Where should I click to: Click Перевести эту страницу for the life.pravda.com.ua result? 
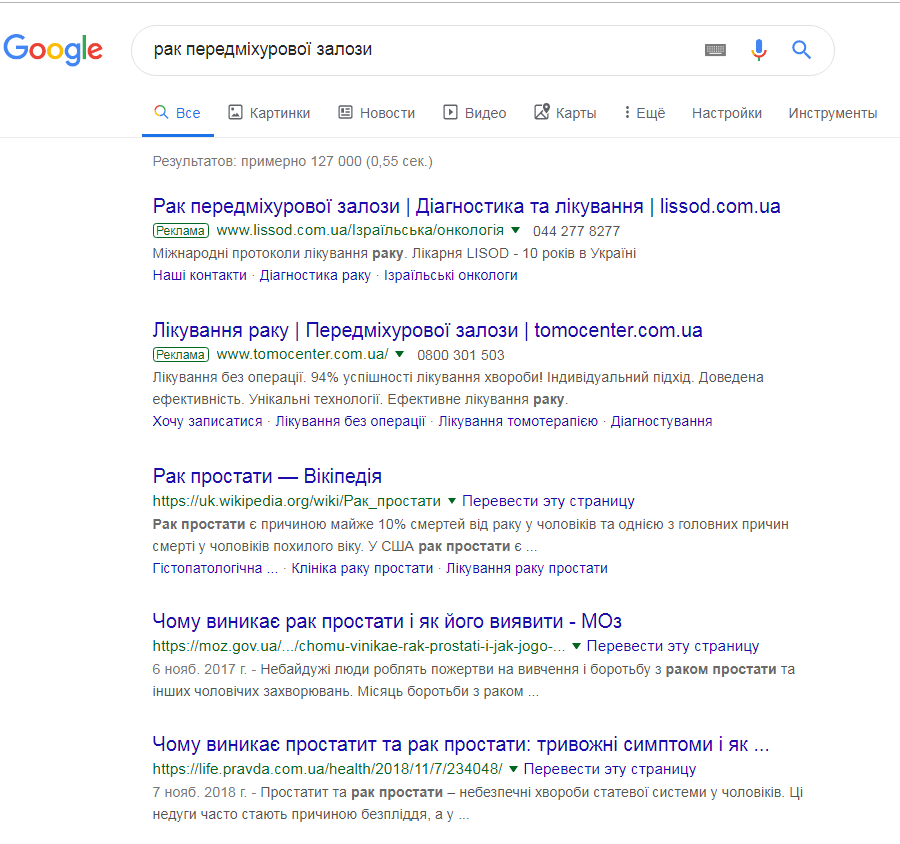coord(610,769)
